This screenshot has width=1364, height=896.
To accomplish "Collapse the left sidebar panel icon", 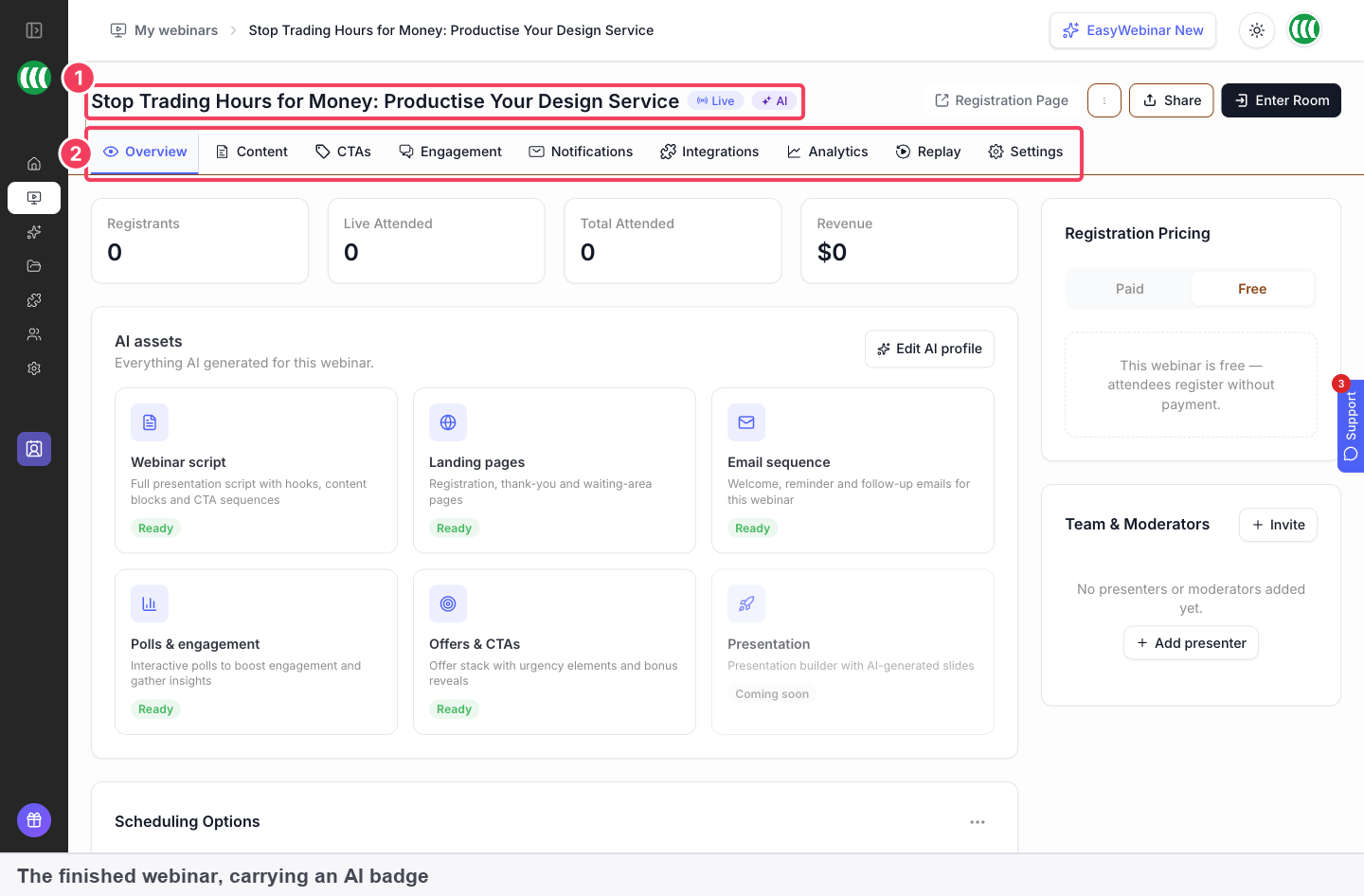I will pyautogui.click(x=34, y=30).
